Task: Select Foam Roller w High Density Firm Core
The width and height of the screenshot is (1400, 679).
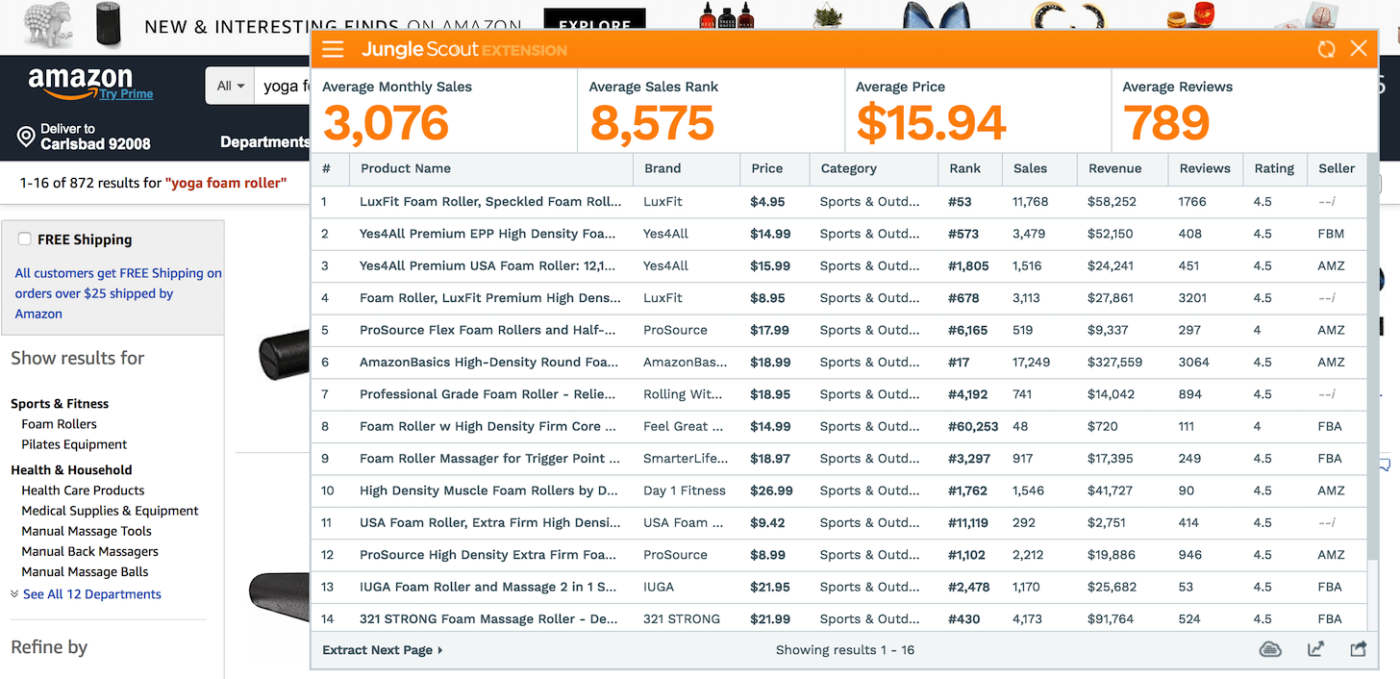Action: 487,426
